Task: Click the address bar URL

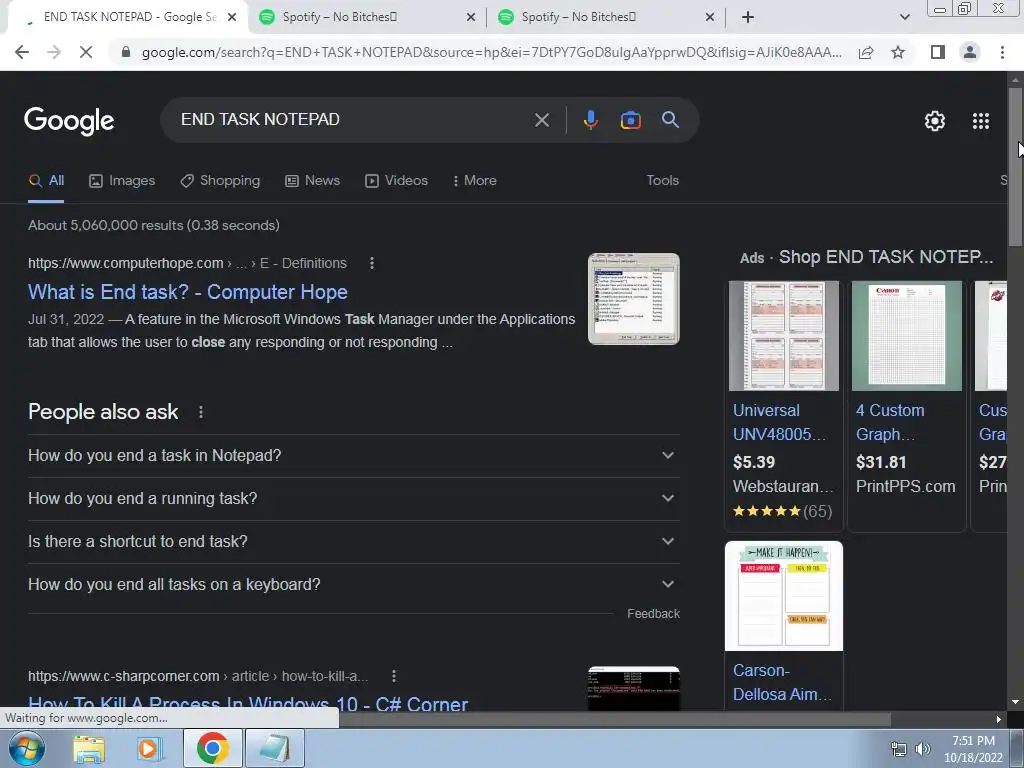Action: pyautogui.click(x=492, y=52)
